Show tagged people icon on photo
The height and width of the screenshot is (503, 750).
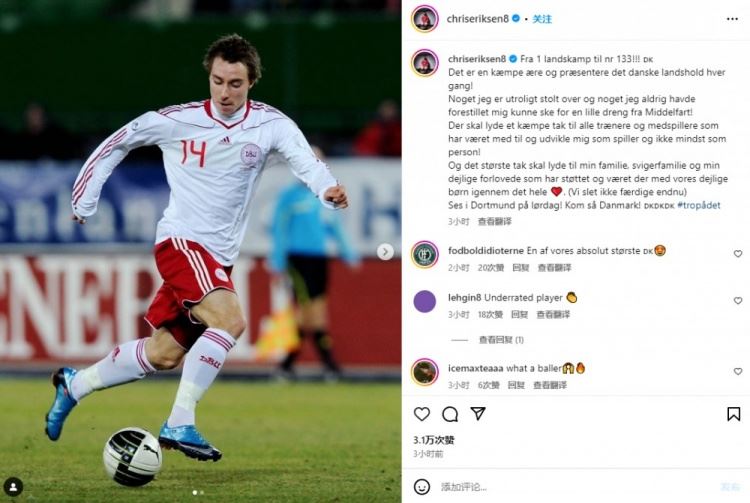point(13,487)
